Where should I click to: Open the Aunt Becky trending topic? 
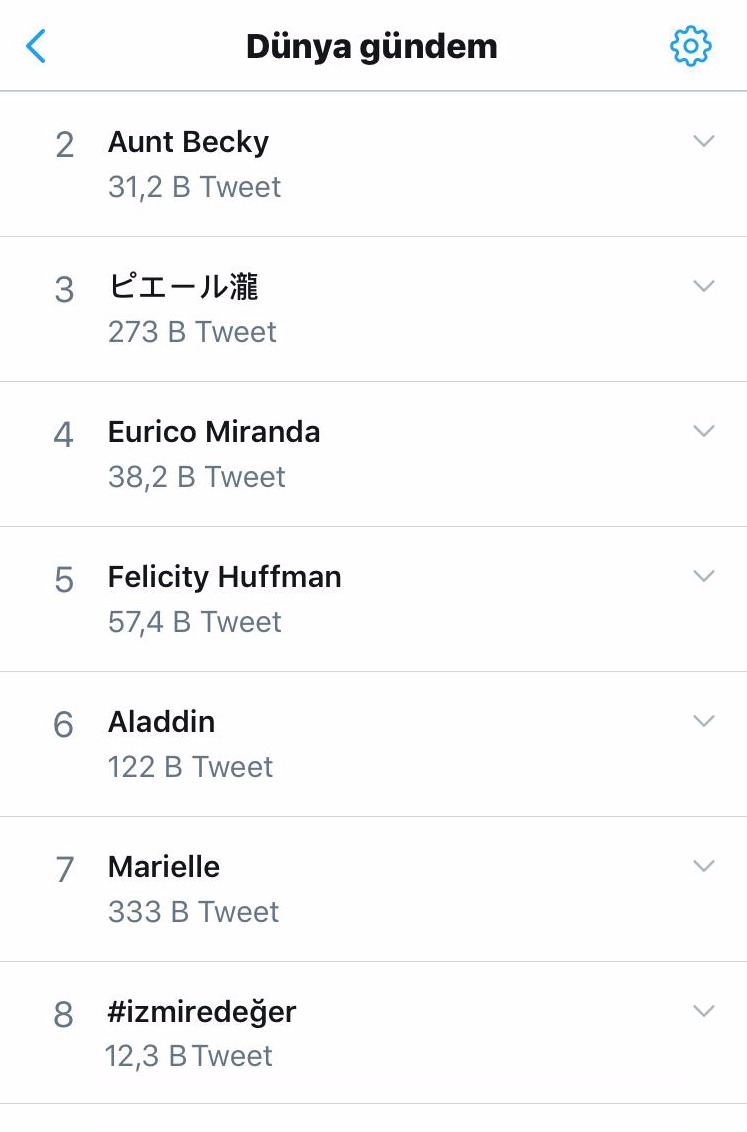tap(188, 142)
